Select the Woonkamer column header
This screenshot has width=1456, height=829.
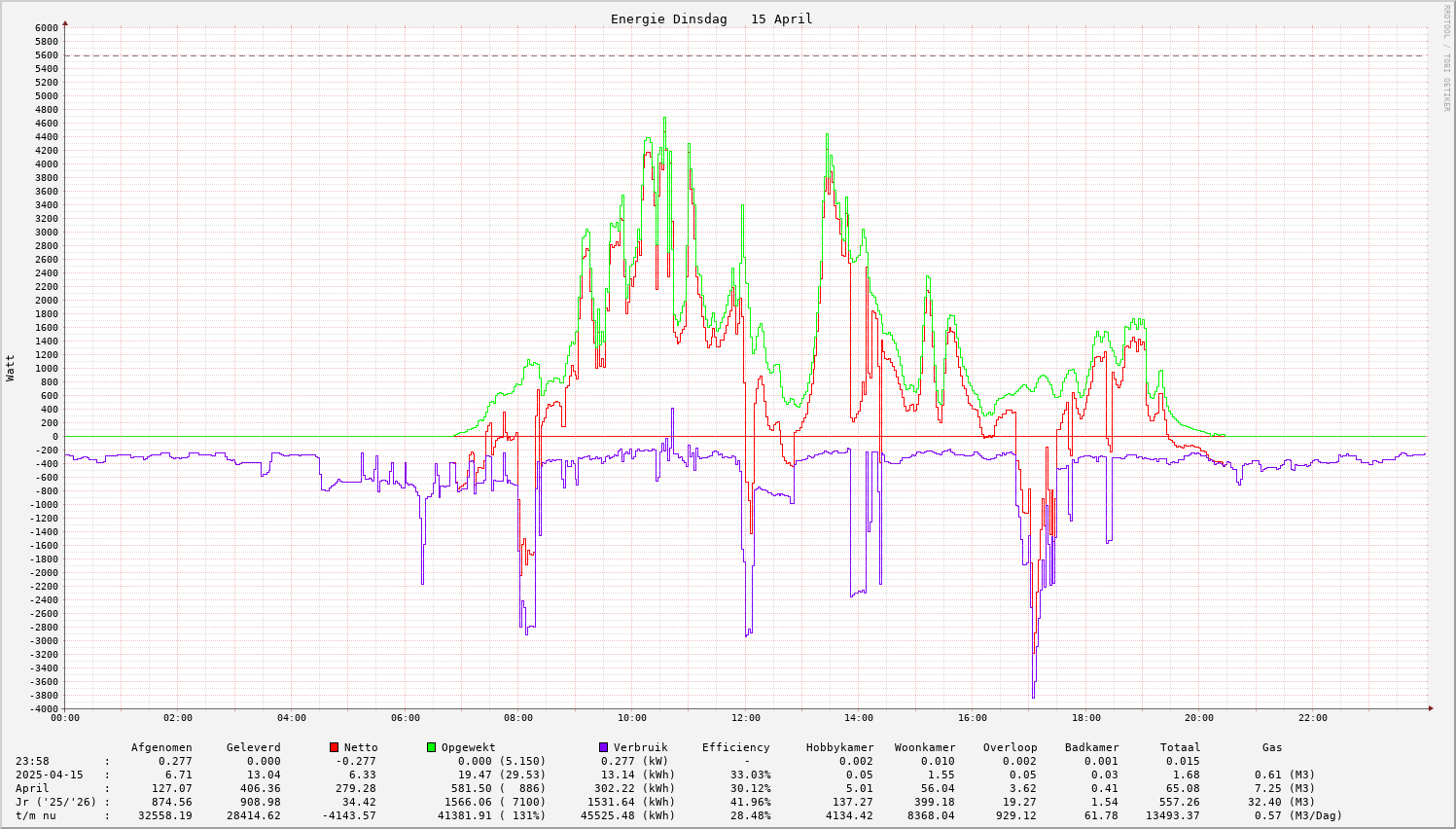point(925,747)
